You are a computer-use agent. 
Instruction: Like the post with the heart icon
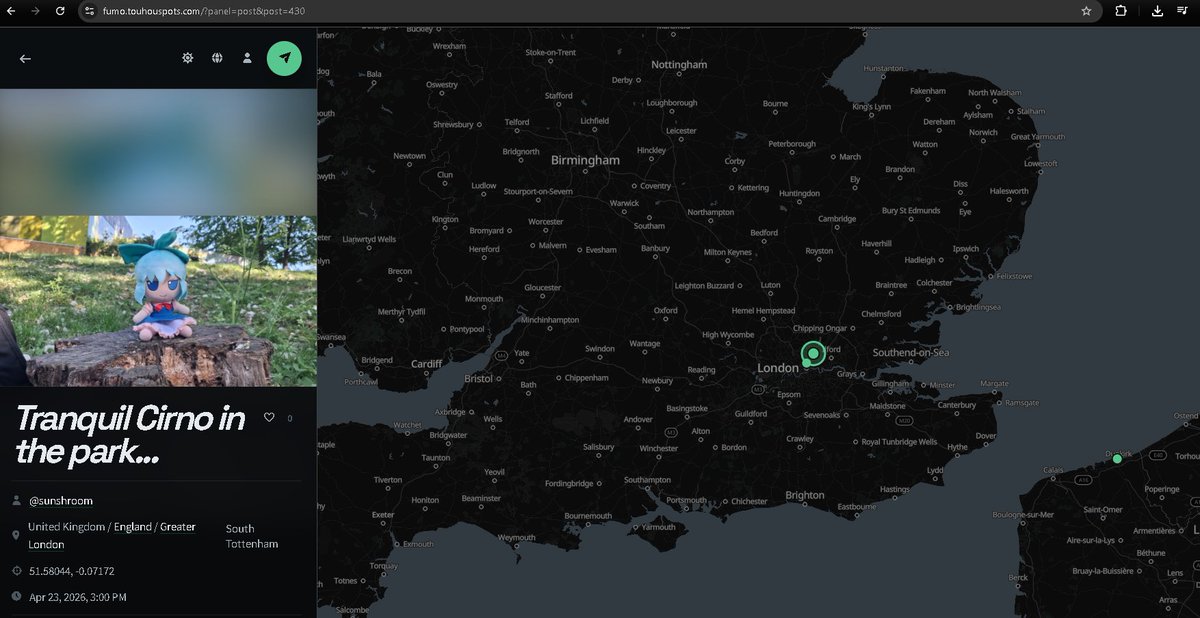click(269, 417)
